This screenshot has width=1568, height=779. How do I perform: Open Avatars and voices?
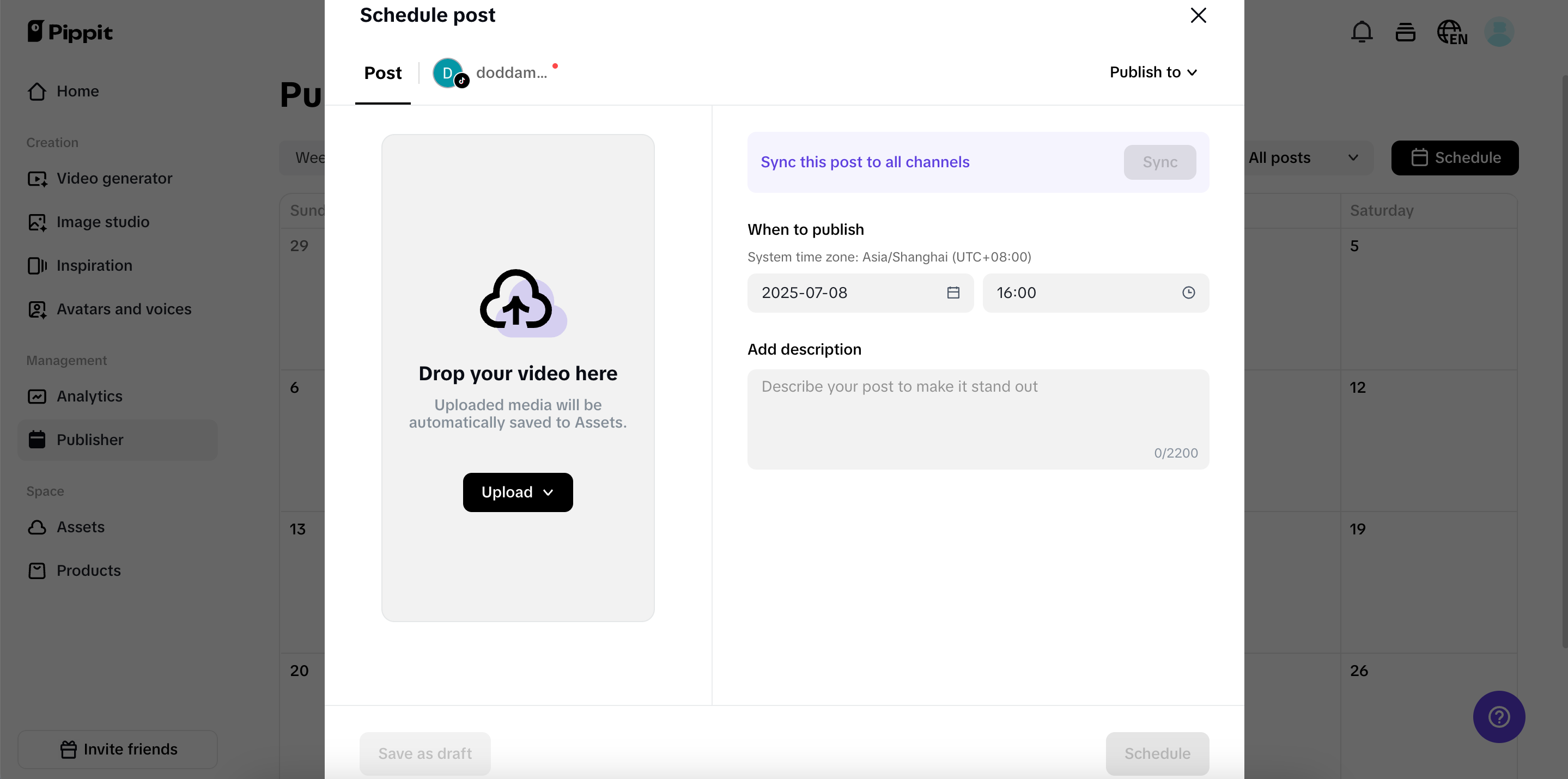124,309
